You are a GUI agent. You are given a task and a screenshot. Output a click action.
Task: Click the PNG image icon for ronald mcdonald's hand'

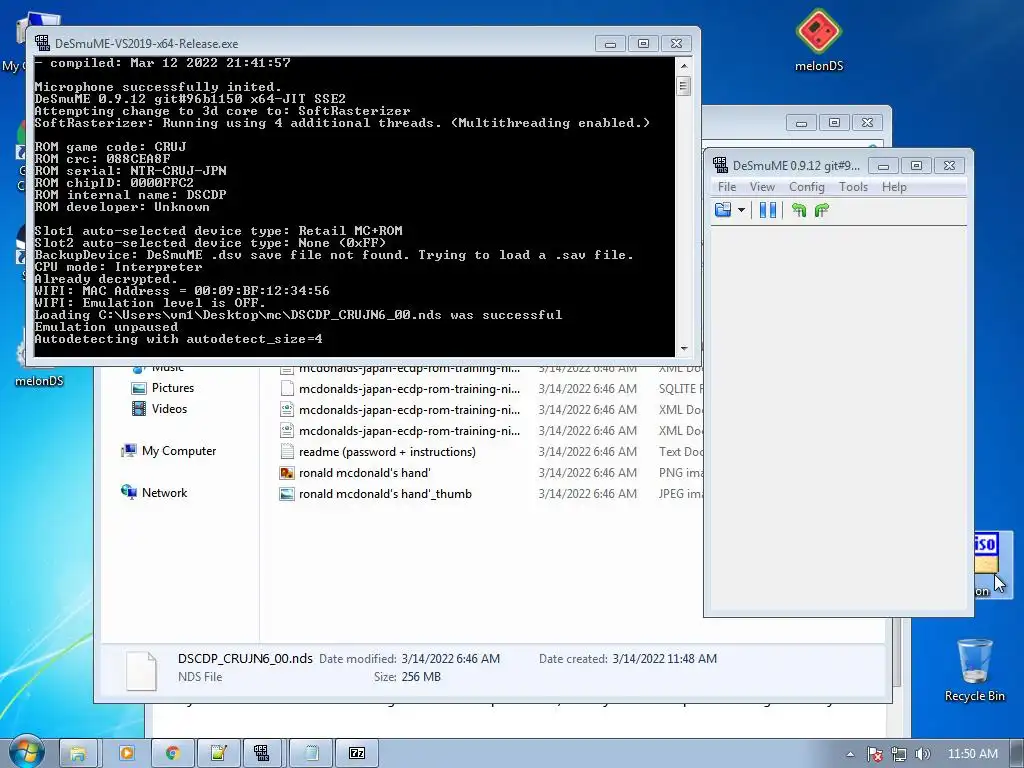[x=287, y=473]
